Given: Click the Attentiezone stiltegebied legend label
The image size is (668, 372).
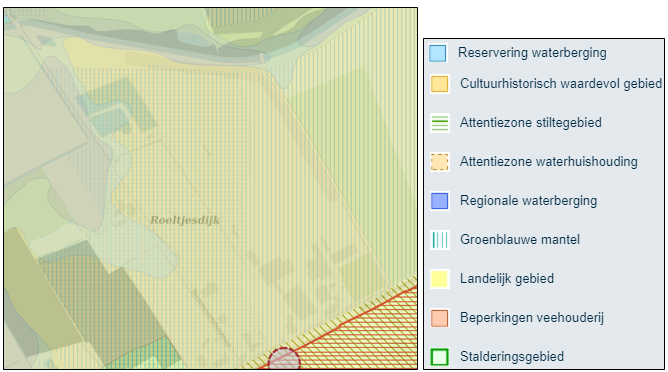Looking at the screenshot, I should click(531, 123).
